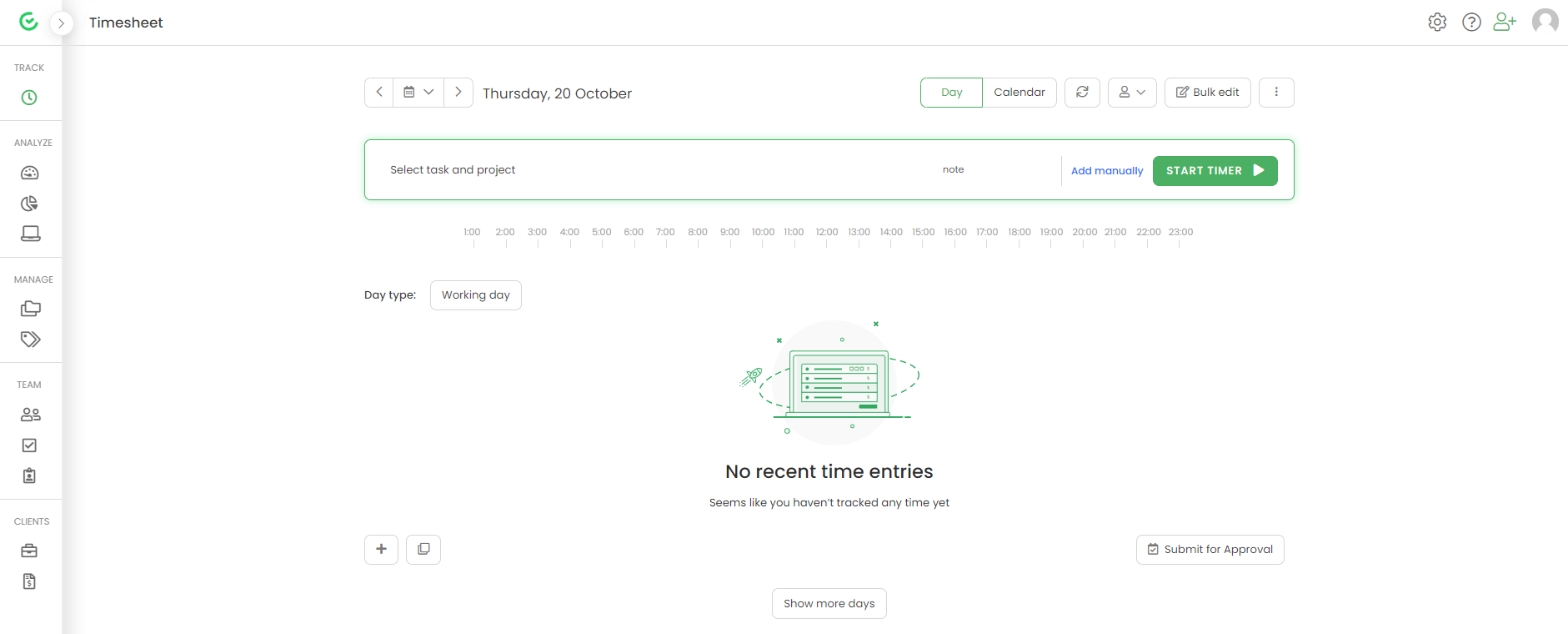Click the START TIMER button
Screen dimensions: 1568x634
[1215, 170]
